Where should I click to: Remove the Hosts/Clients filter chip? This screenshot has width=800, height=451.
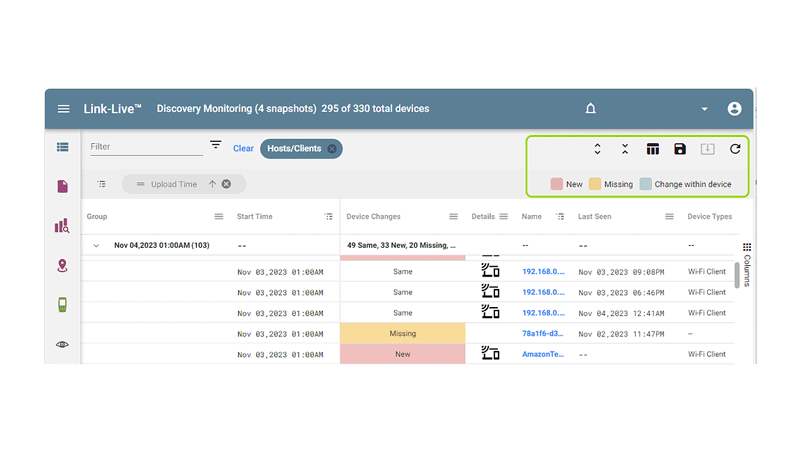[332, 149]
